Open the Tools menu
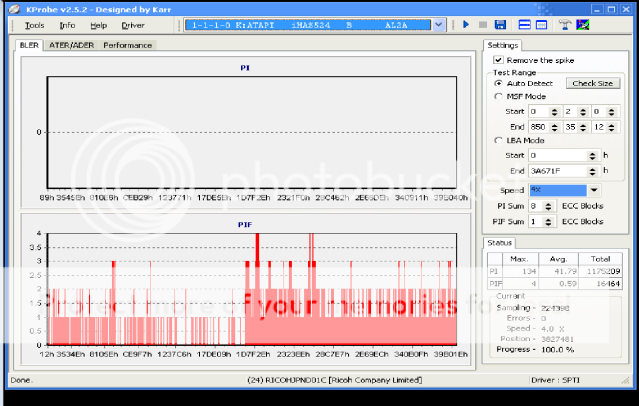 pyautogui.click(x=34, y=24)
